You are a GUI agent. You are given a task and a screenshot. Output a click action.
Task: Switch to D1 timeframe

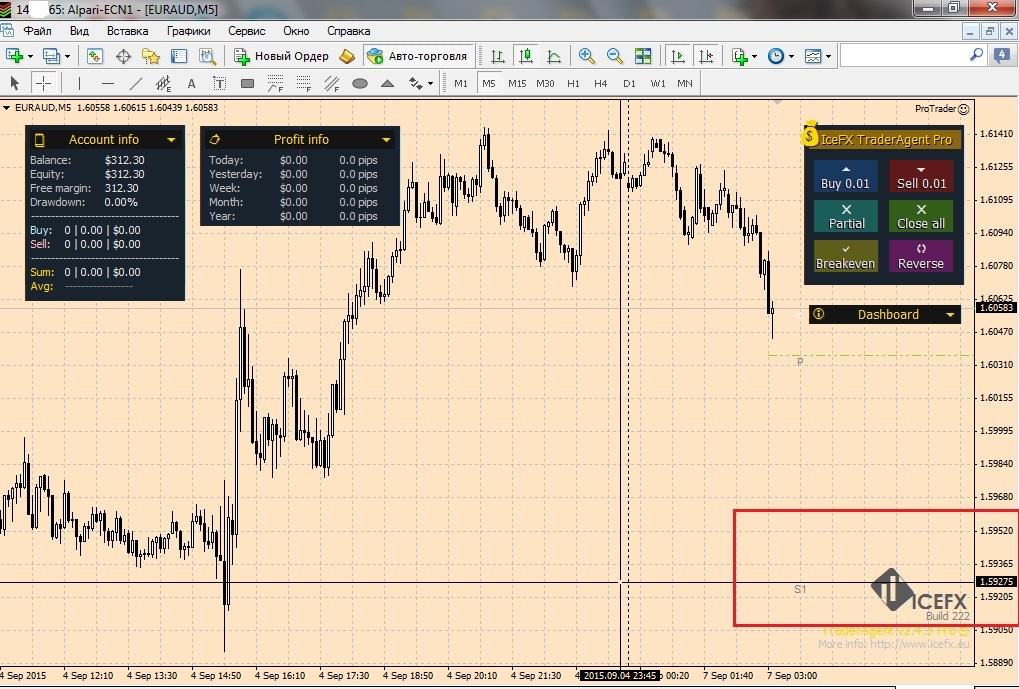(x=629, y=83)
